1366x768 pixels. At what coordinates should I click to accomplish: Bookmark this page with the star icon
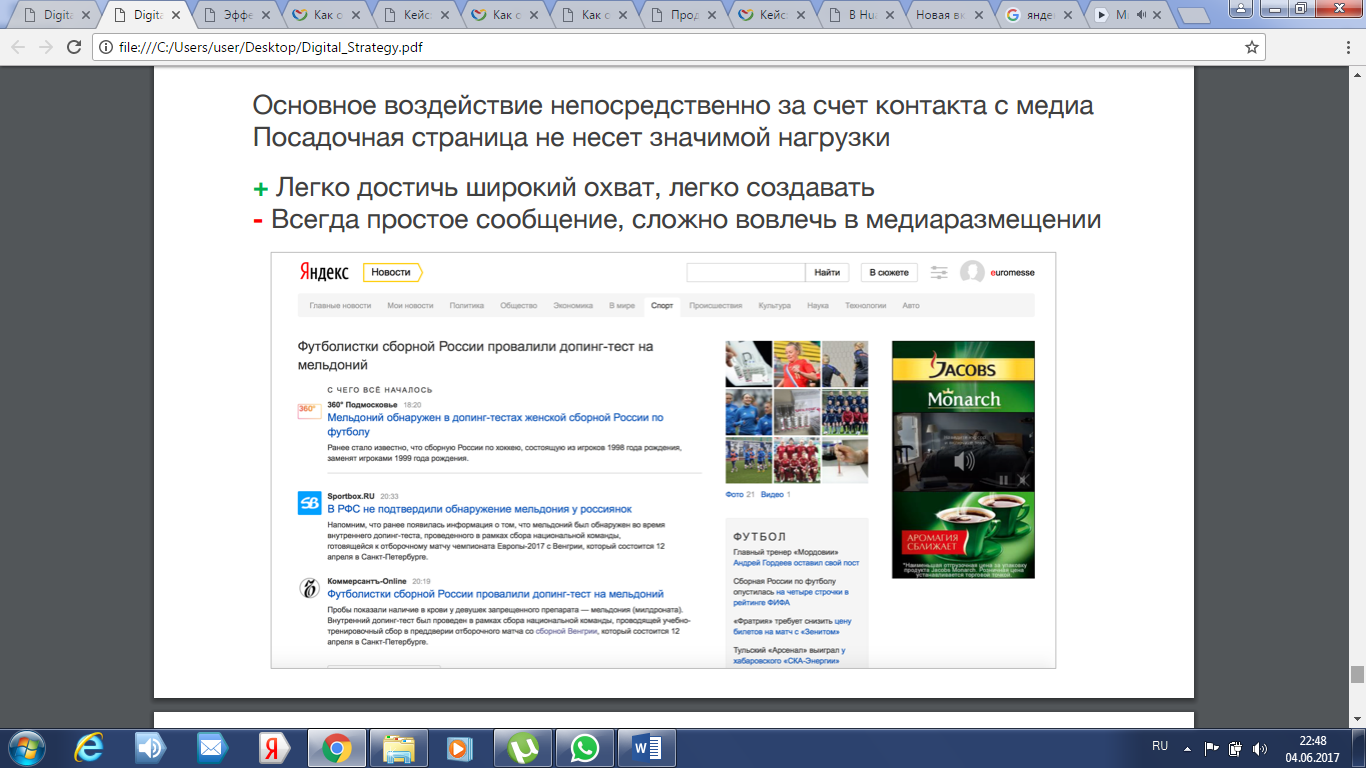[1251, 47]
